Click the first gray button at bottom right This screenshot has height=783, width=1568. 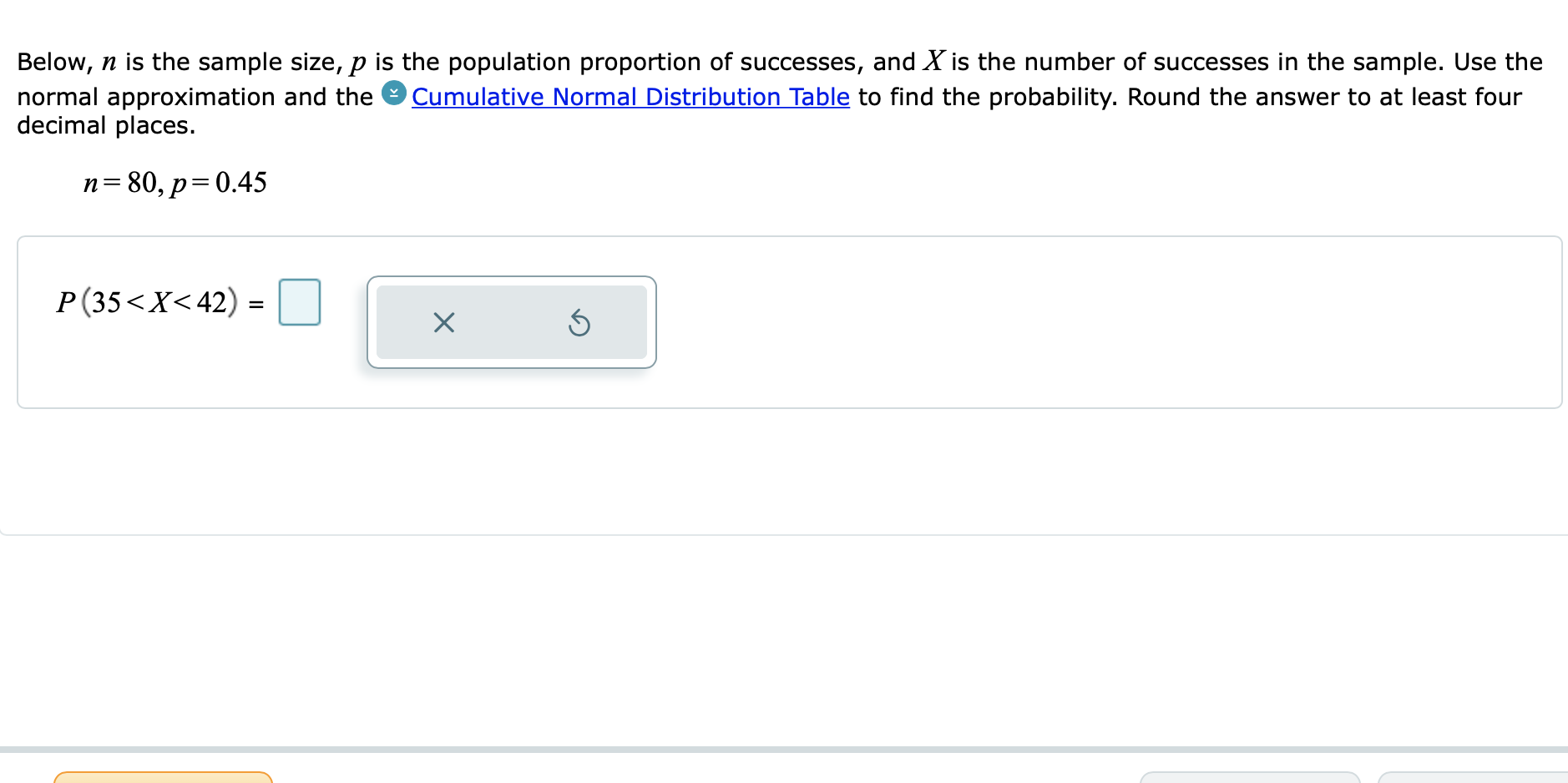click(x=1250, y=779)
